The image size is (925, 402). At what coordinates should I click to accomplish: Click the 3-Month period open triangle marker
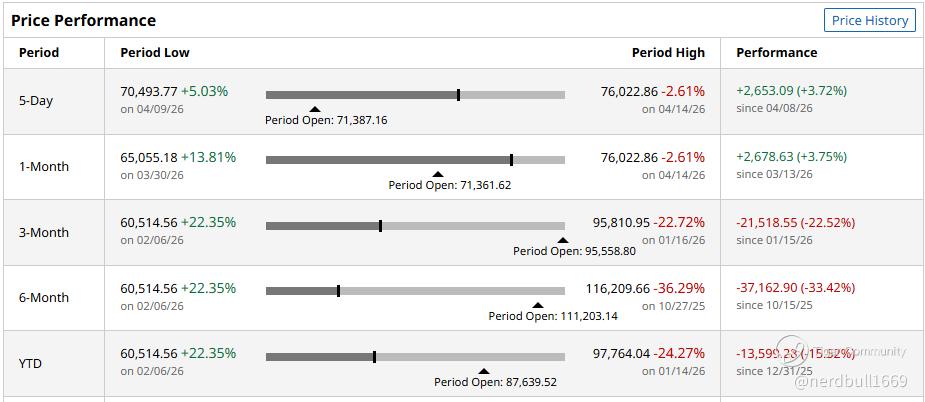click(x=562, y=240)
